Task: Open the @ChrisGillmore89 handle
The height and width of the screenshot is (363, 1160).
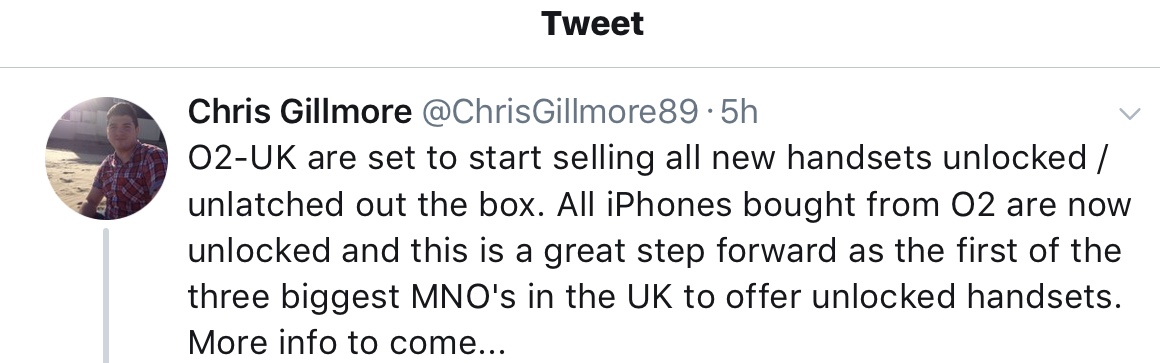Action: pyautogui.click(x=560, y=112)
